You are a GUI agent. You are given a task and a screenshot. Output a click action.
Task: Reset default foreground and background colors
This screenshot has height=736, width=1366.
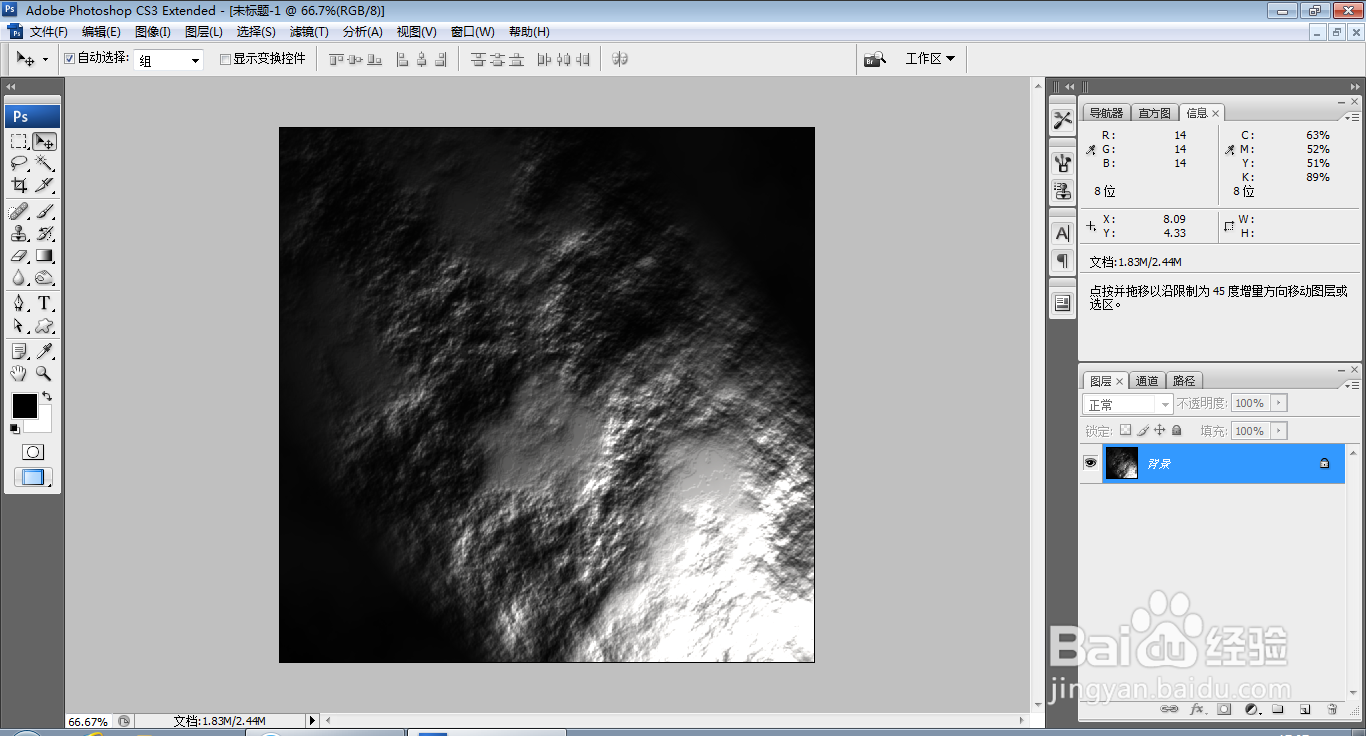click(x=14, y=428)
